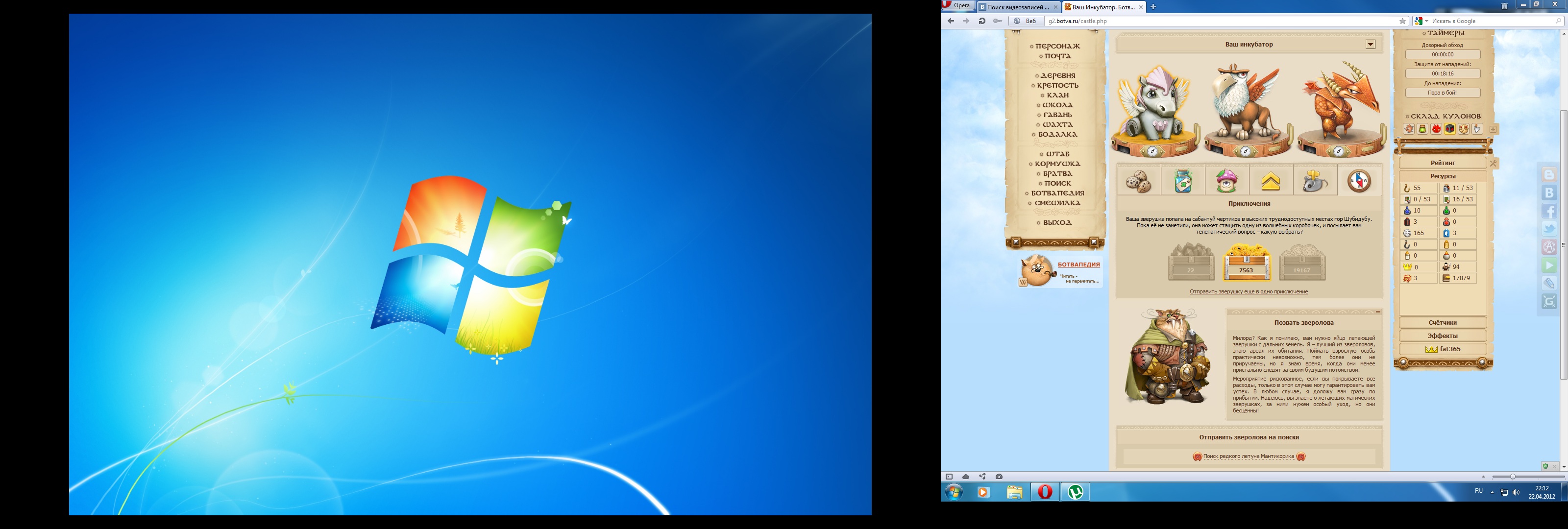Click the volume speaker tray icon
Screen dimensions: 1568x529
point(1516,492)
